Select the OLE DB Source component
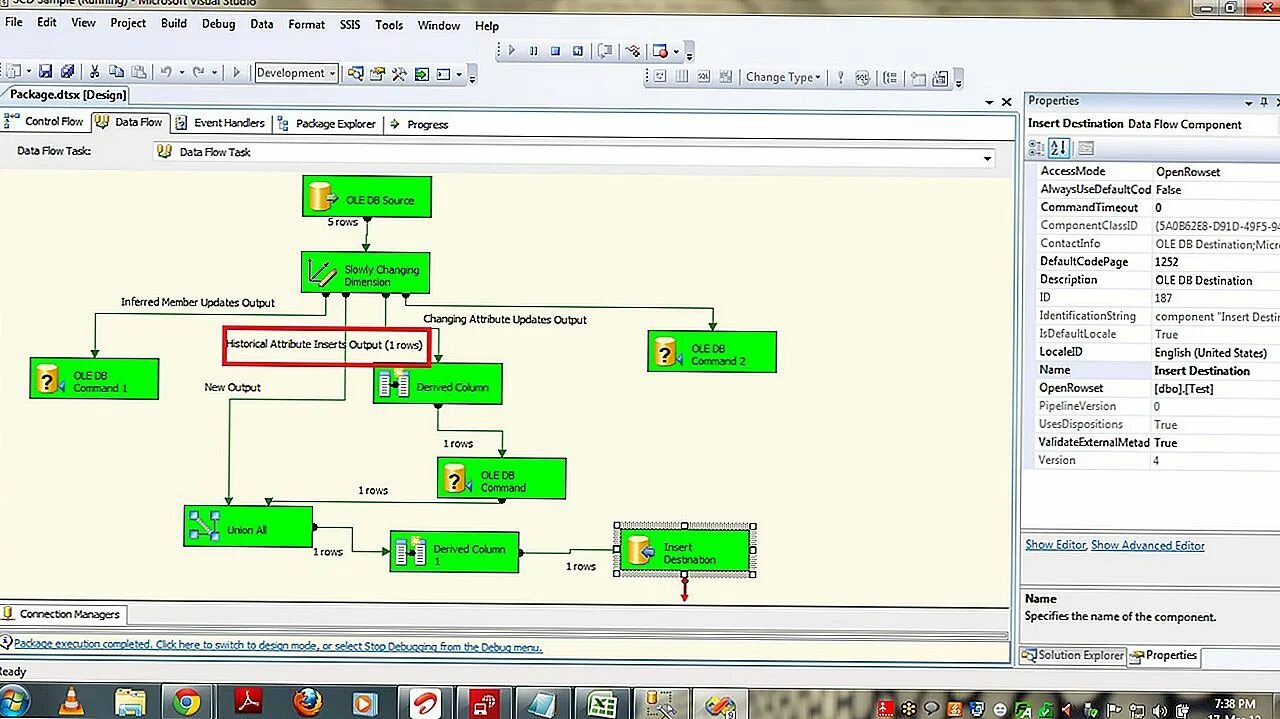Image resolution: width=1280 pixels, height=719 pixels. tap(367, 196)
